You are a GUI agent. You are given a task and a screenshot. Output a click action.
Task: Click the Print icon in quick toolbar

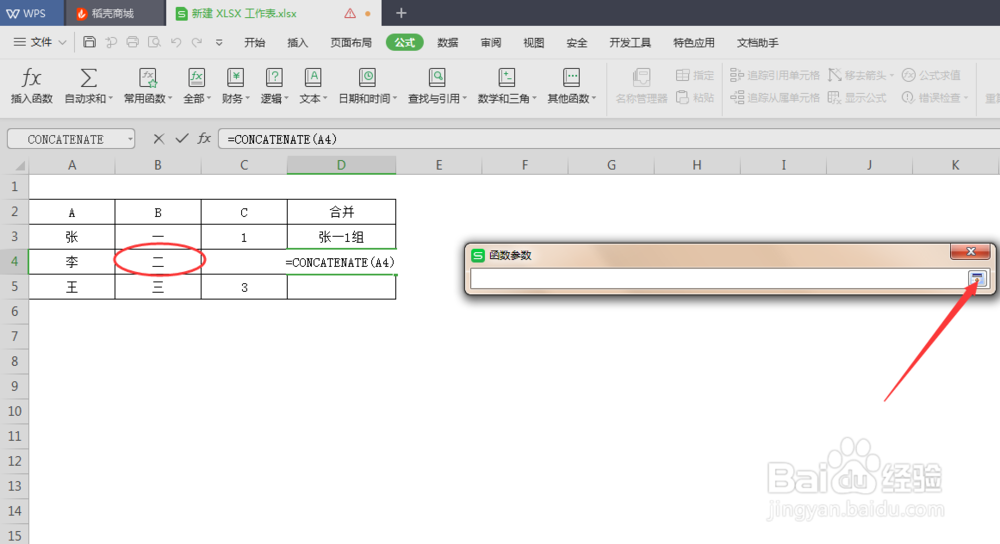(x=132, y=42)
